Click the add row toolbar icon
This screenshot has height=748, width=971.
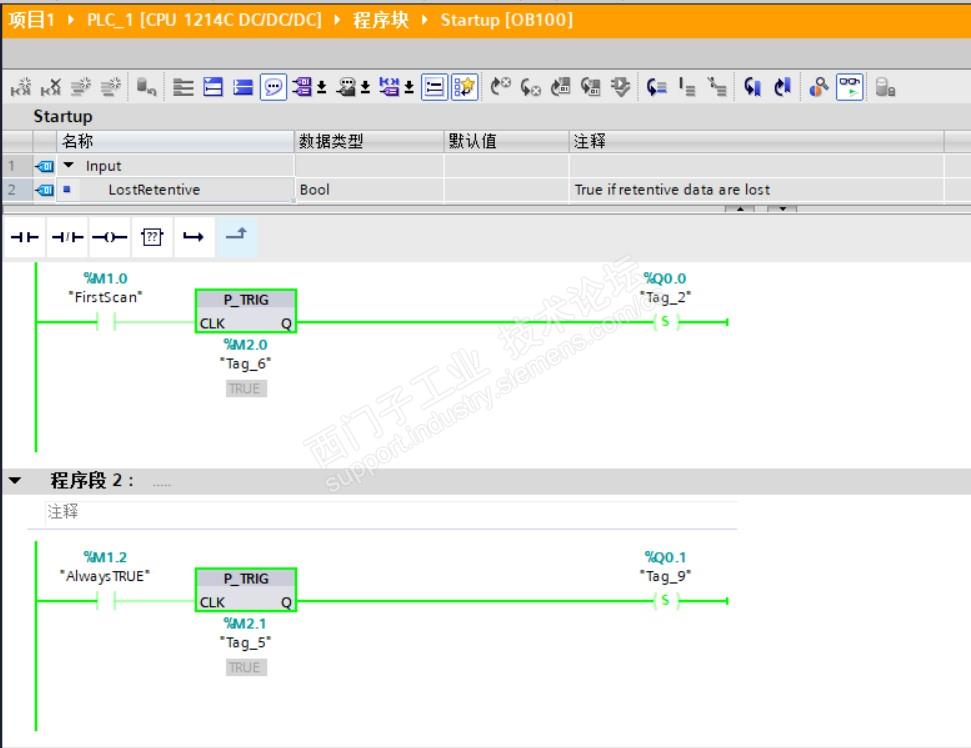point(111,87)
